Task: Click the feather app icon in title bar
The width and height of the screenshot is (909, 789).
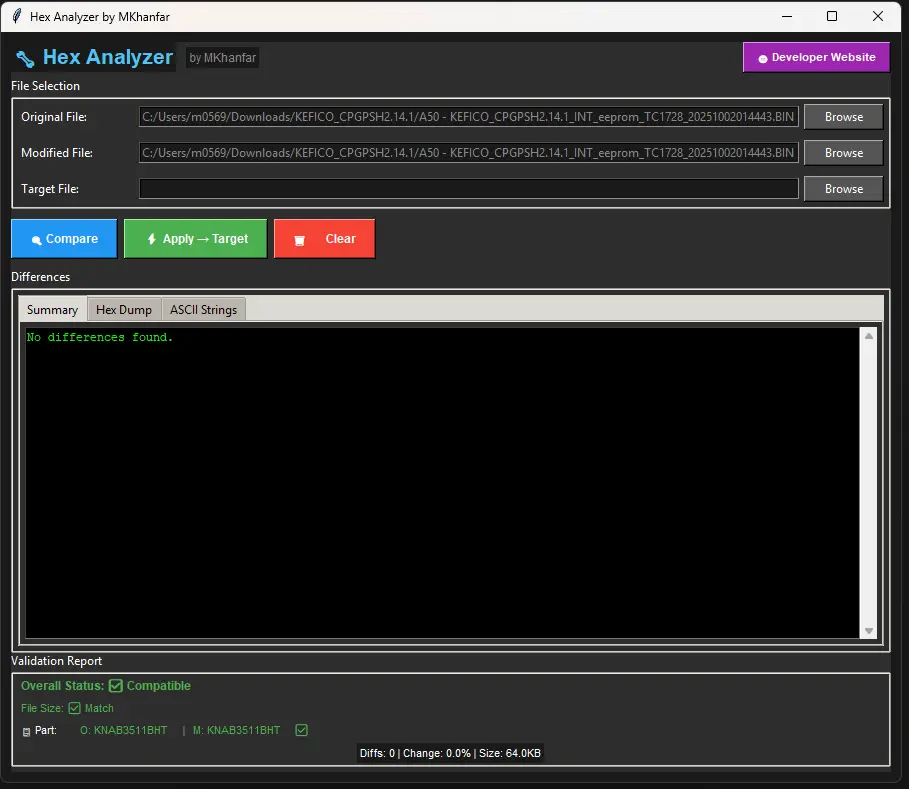Action: (x=16, y=16)
